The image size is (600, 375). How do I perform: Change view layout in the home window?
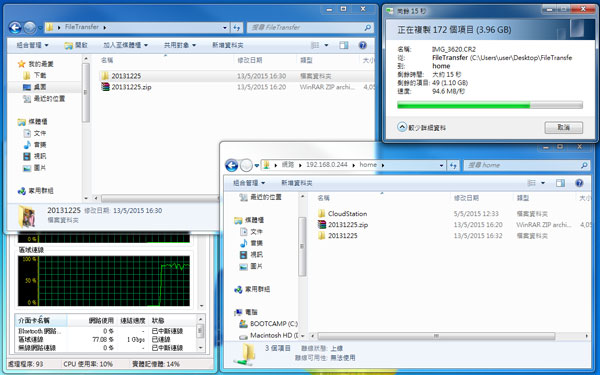[x=532, y=183]
